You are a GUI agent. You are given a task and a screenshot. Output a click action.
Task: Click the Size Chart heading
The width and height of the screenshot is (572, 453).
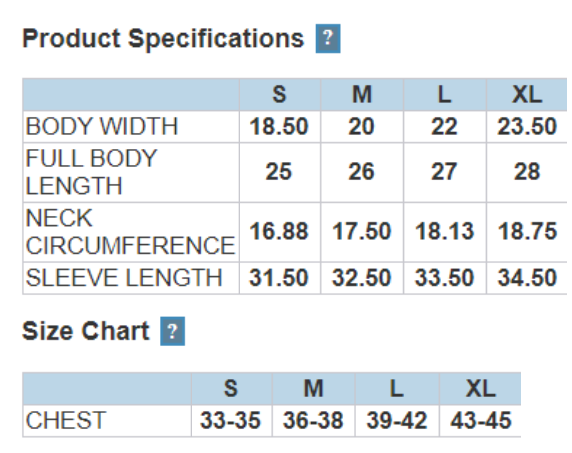click(86, 331)
